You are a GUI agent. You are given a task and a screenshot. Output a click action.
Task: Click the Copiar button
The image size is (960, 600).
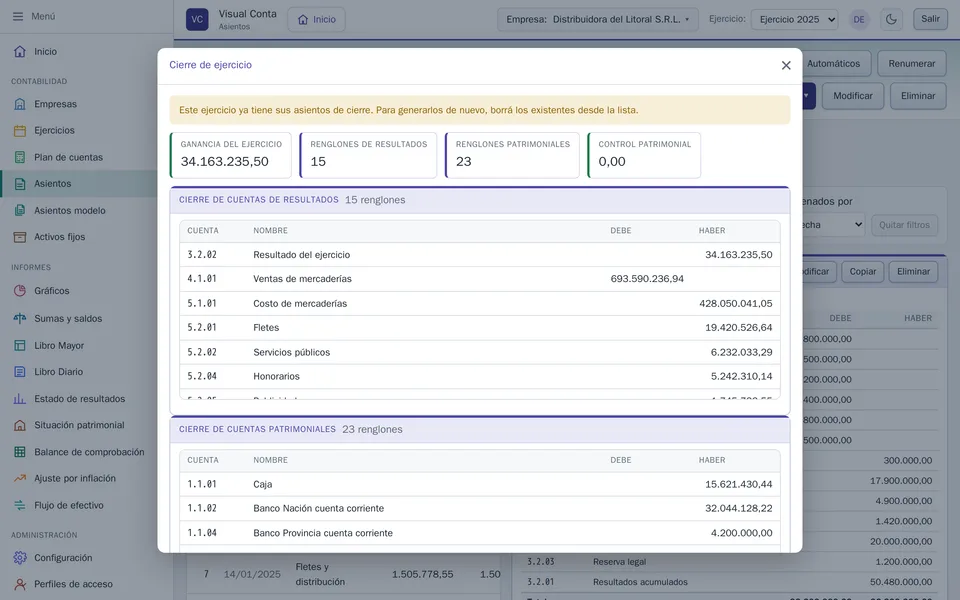click(x=863, y=272)
